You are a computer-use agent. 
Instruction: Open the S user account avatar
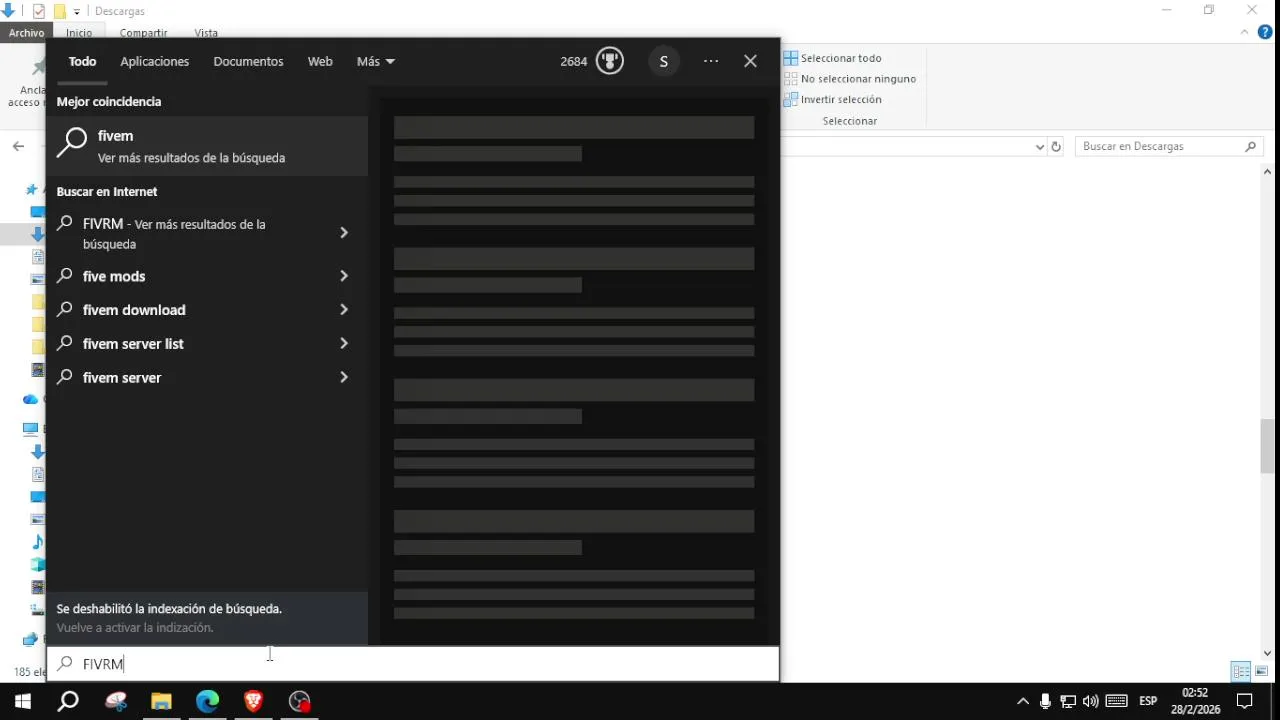click(664, 61)
